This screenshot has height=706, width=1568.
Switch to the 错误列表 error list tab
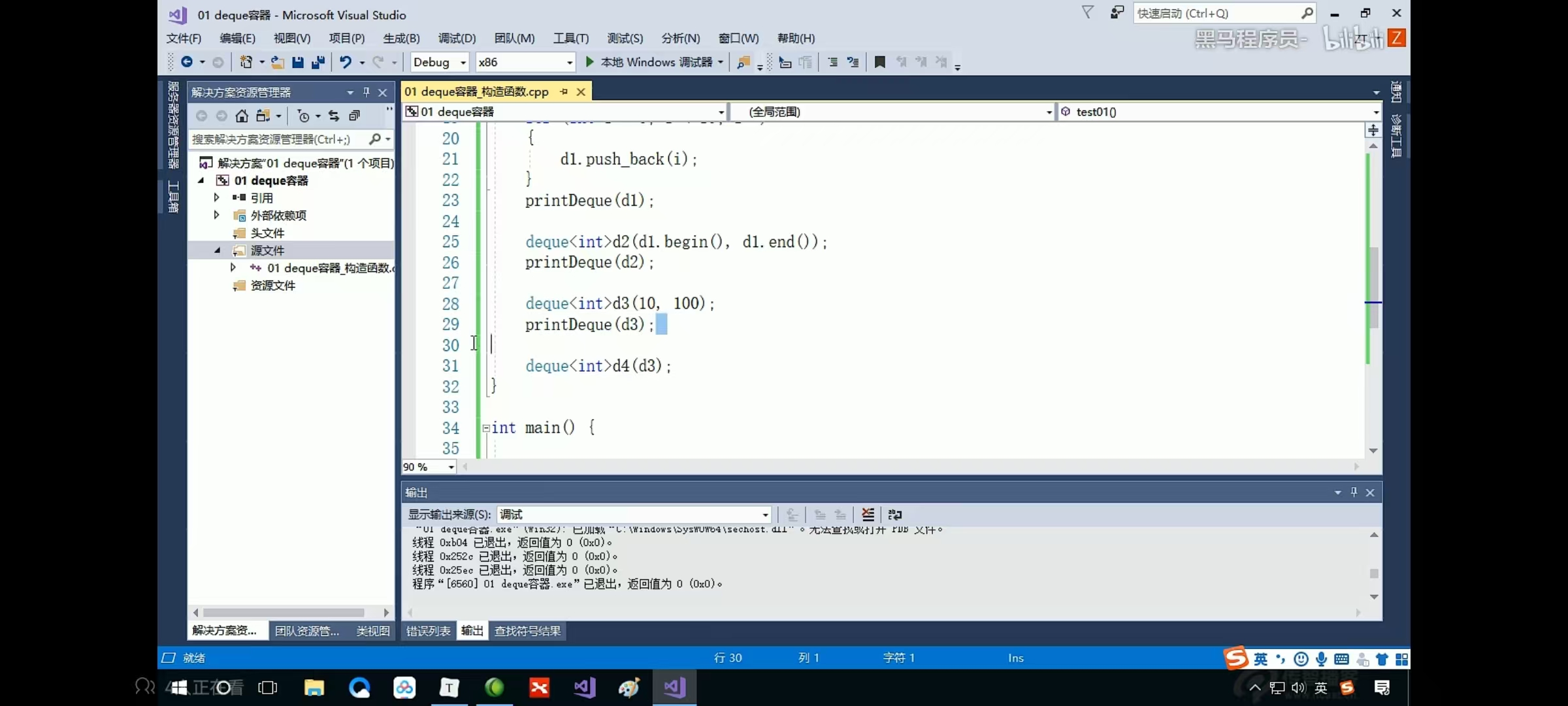(428, 631)
